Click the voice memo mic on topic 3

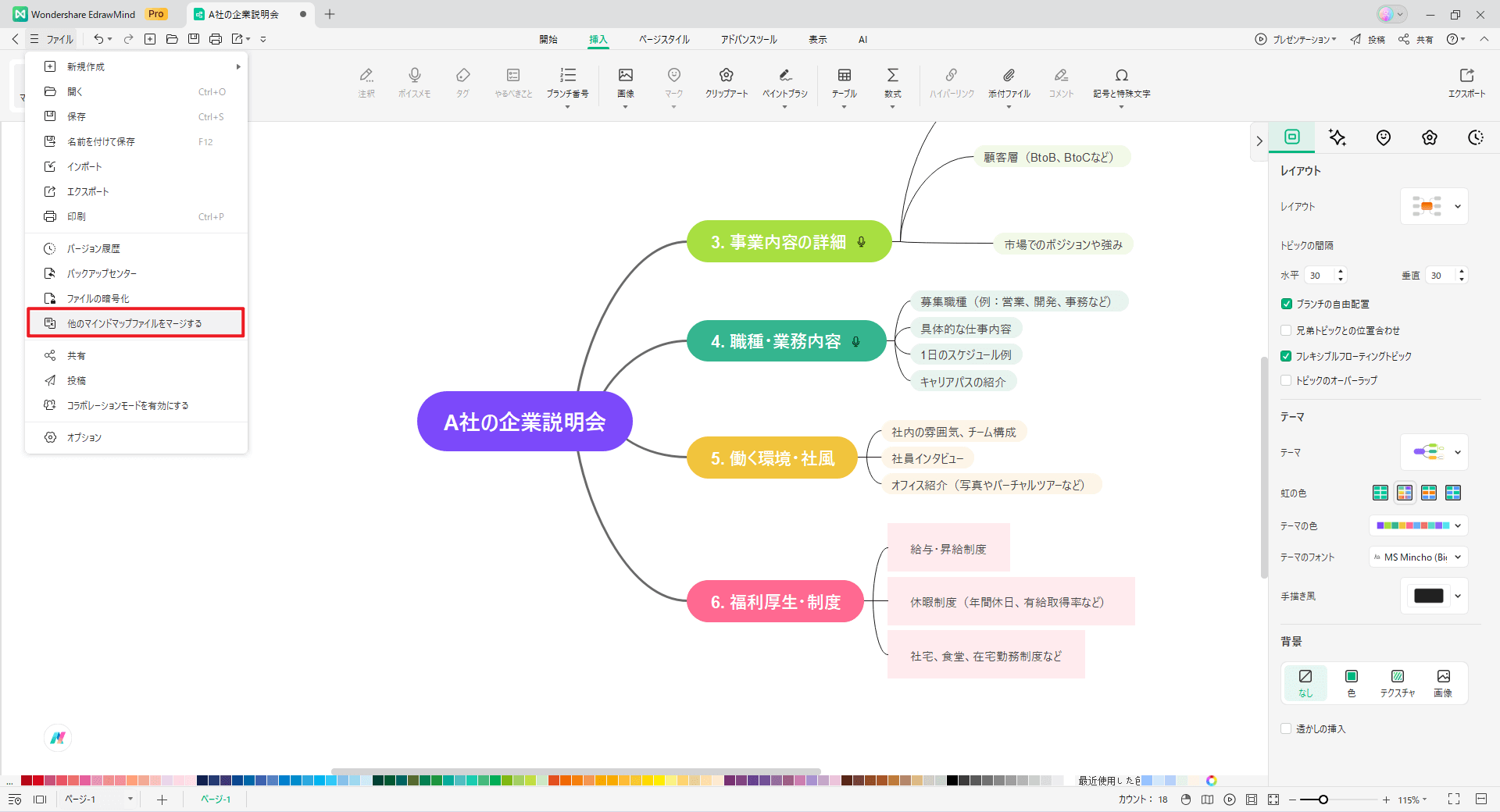[x=861, y=242]
